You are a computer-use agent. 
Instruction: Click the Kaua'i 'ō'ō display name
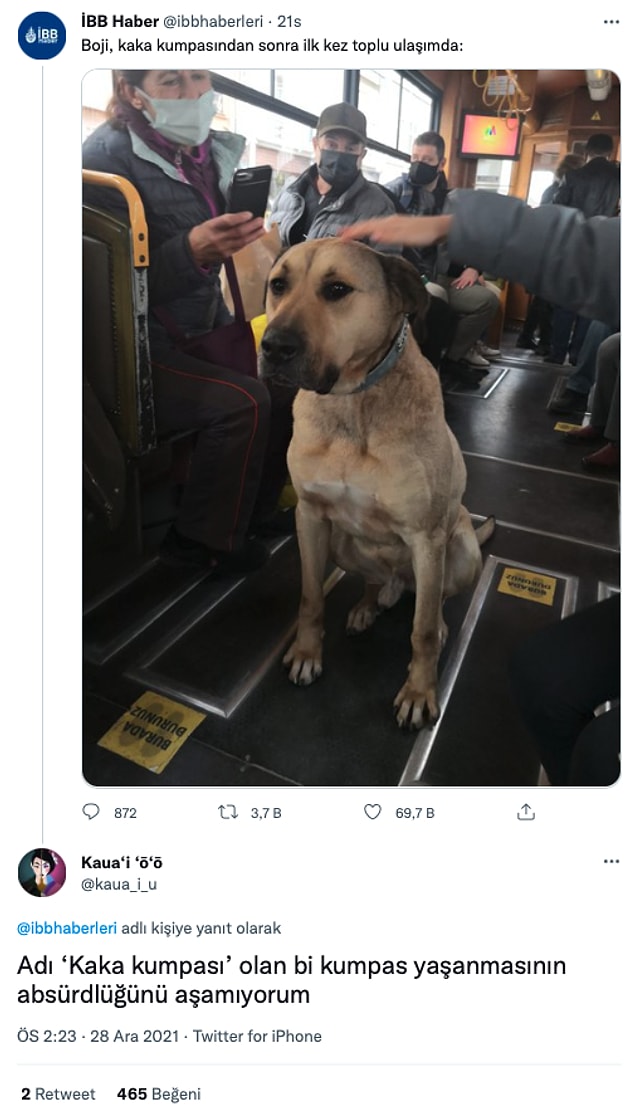tap(122, 862)
